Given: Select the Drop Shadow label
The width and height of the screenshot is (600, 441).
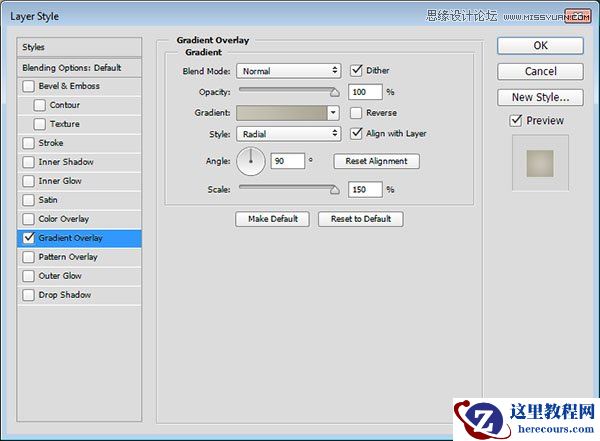Looking at the screenshot, I should pyautogui.click(x=65, y=295).
